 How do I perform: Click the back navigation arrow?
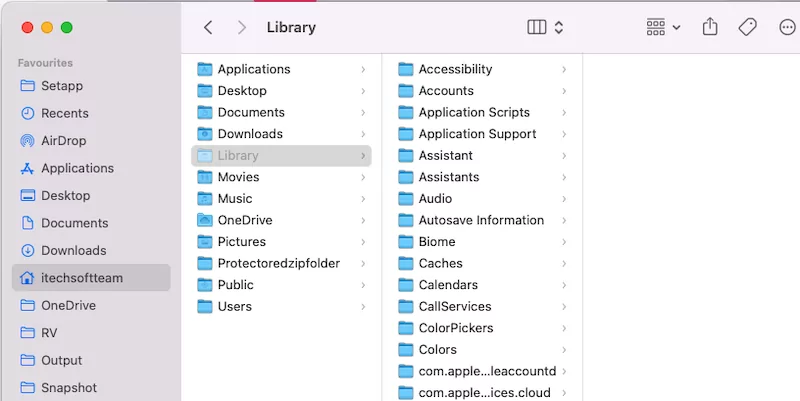(208, 27)
